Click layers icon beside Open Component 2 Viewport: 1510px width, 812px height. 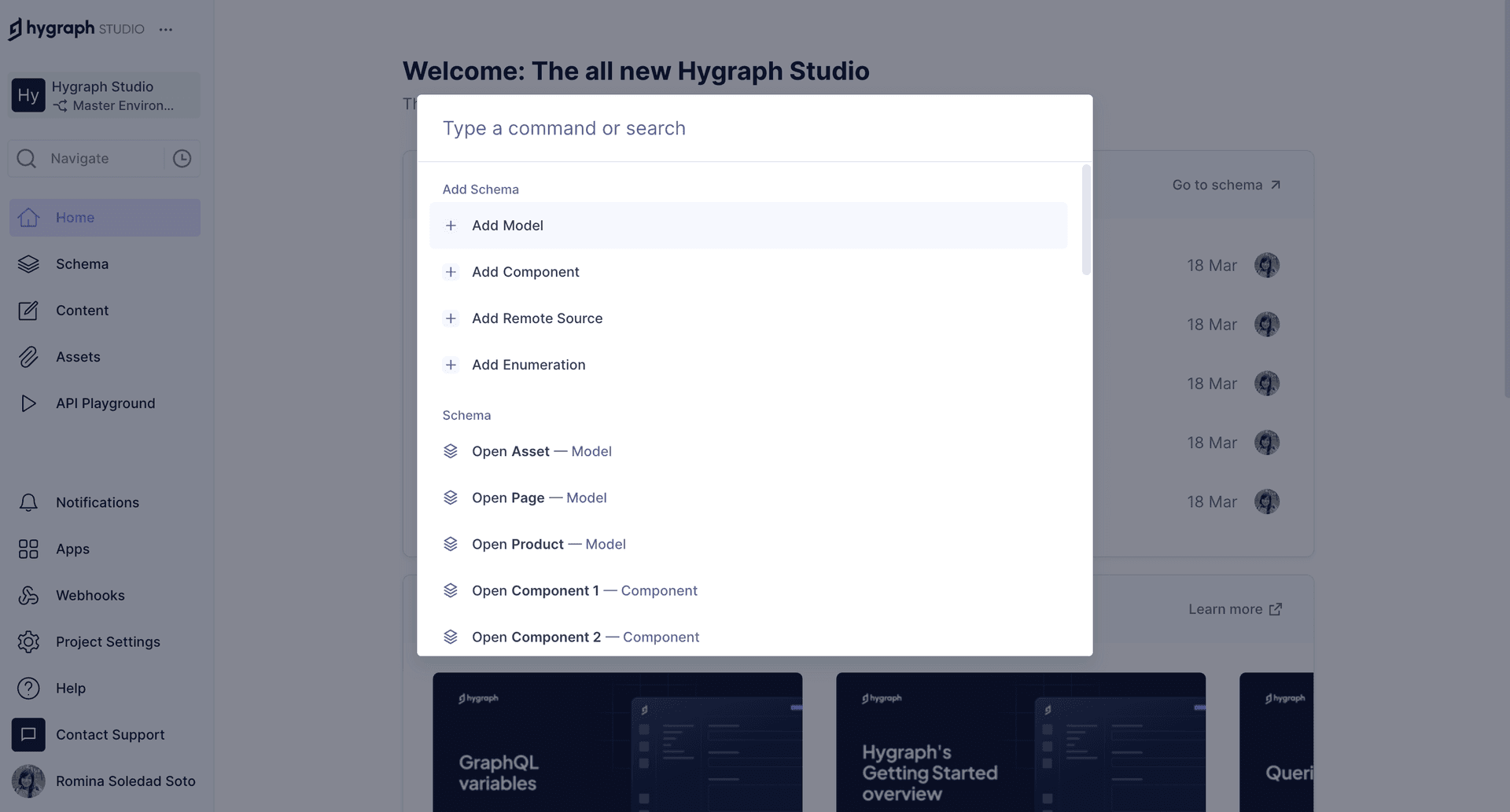[x=451, y=637]
